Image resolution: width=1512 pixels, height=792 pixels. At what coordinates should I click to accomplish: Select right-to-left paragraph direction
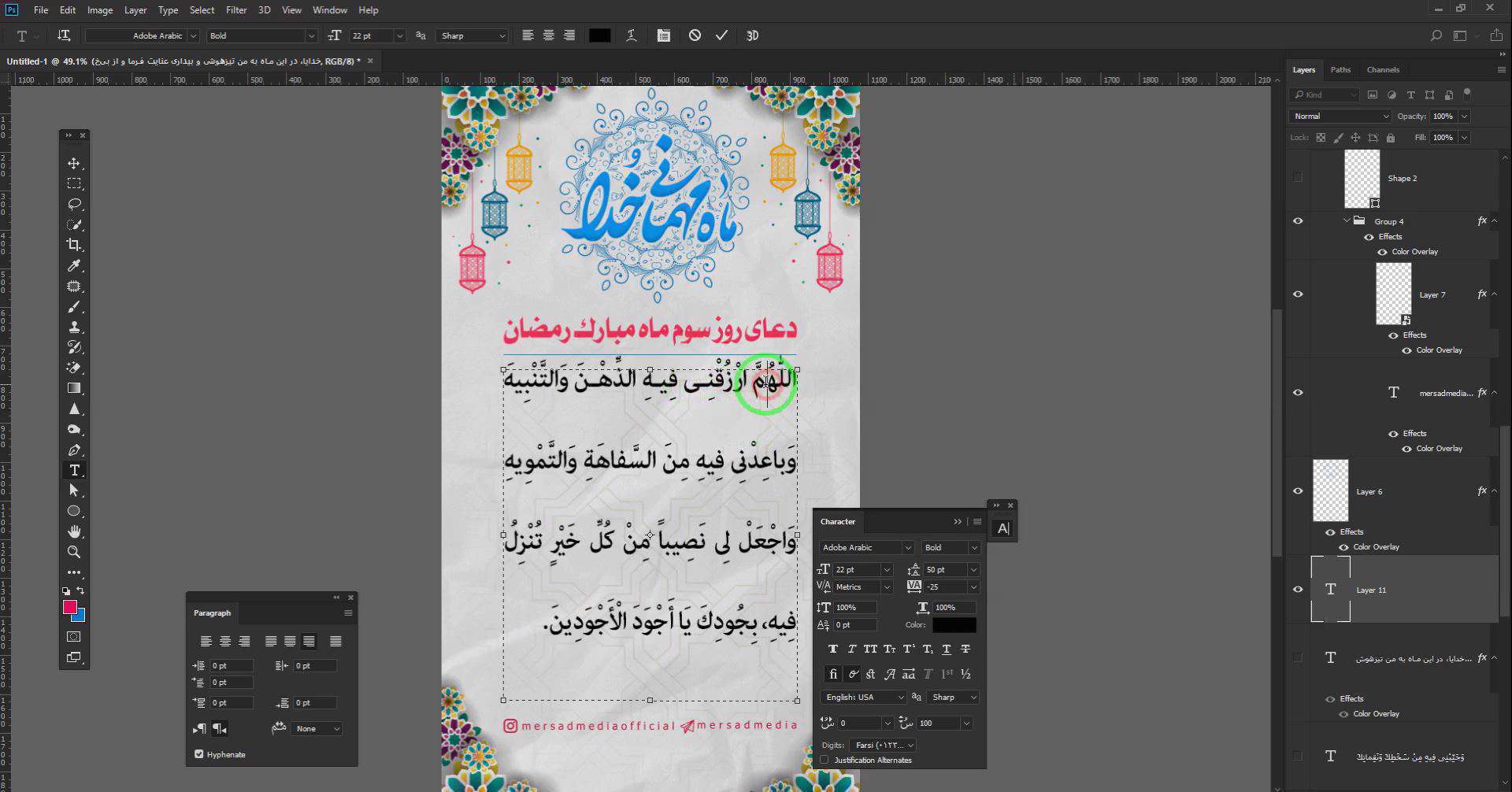point(220,729)
